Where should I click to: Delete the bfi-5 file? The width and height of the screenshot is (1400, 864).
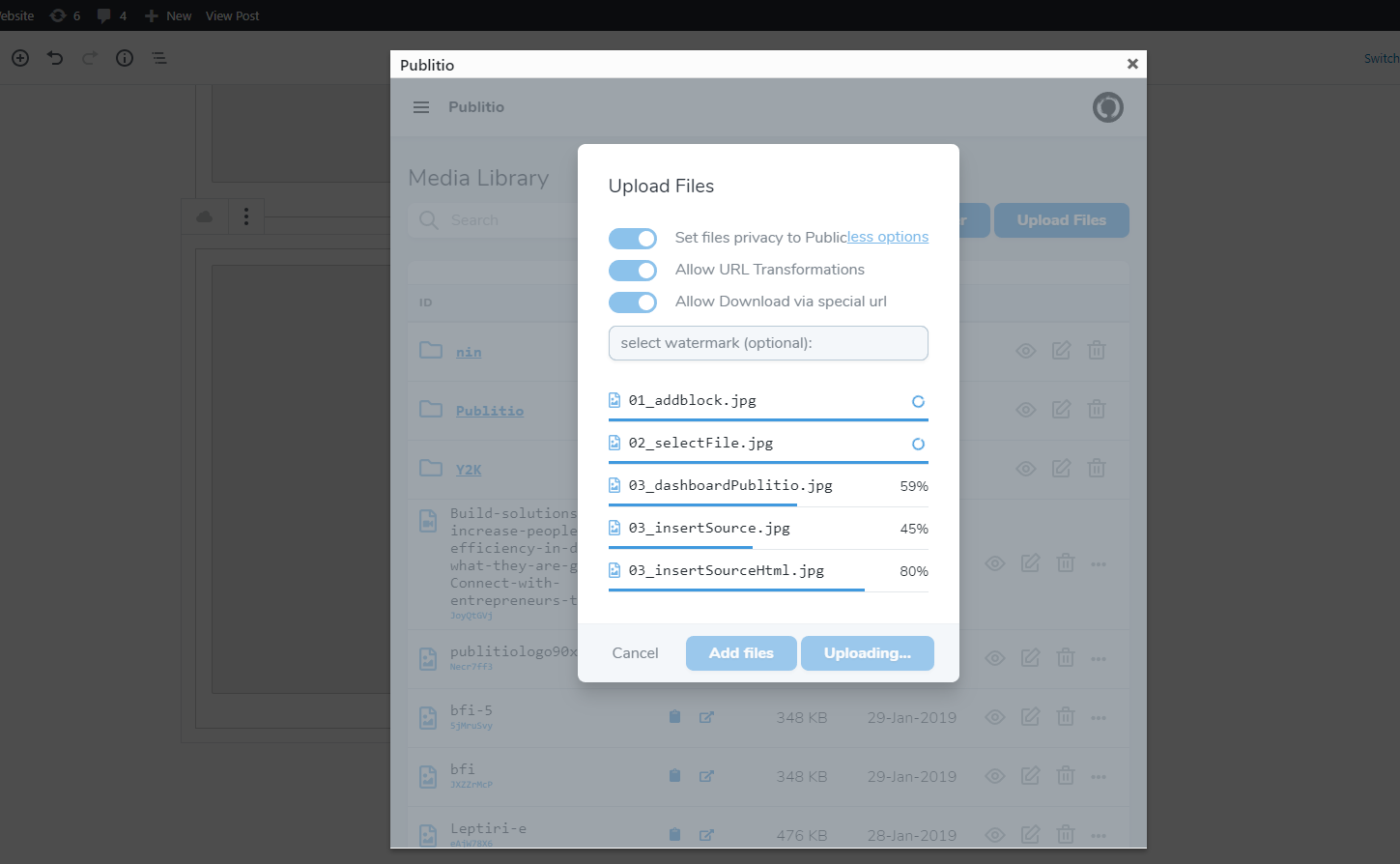1066,717
